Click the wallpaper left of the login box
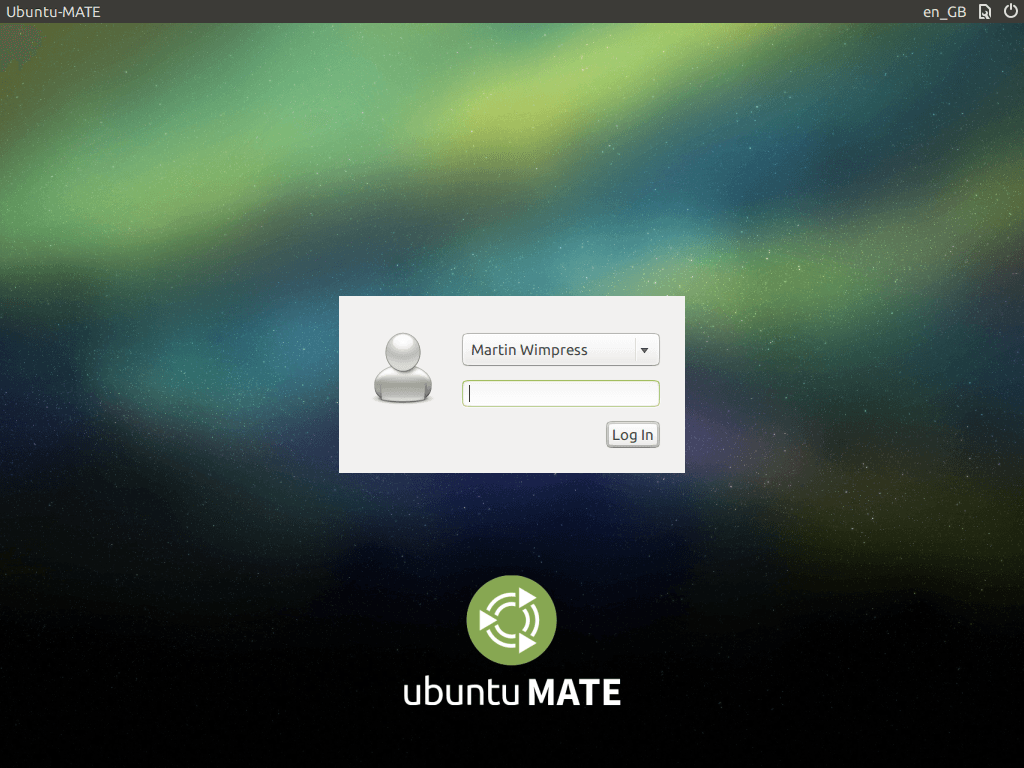The height and width of the screenshot is (768, 1024). click(170, 385)
